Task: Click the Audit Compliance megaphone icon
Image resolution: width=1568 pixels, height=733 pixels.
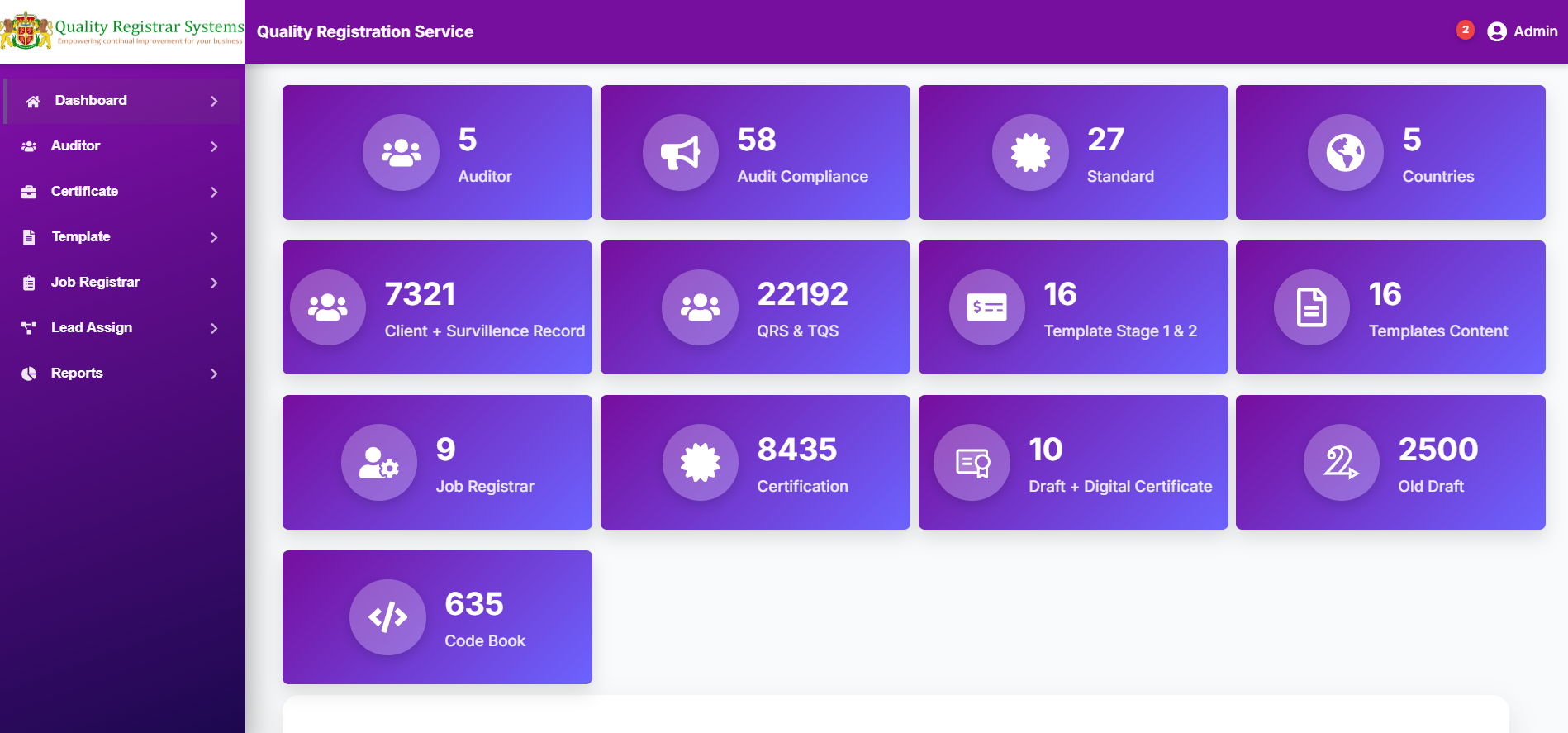Action: [x=681, y=153]
